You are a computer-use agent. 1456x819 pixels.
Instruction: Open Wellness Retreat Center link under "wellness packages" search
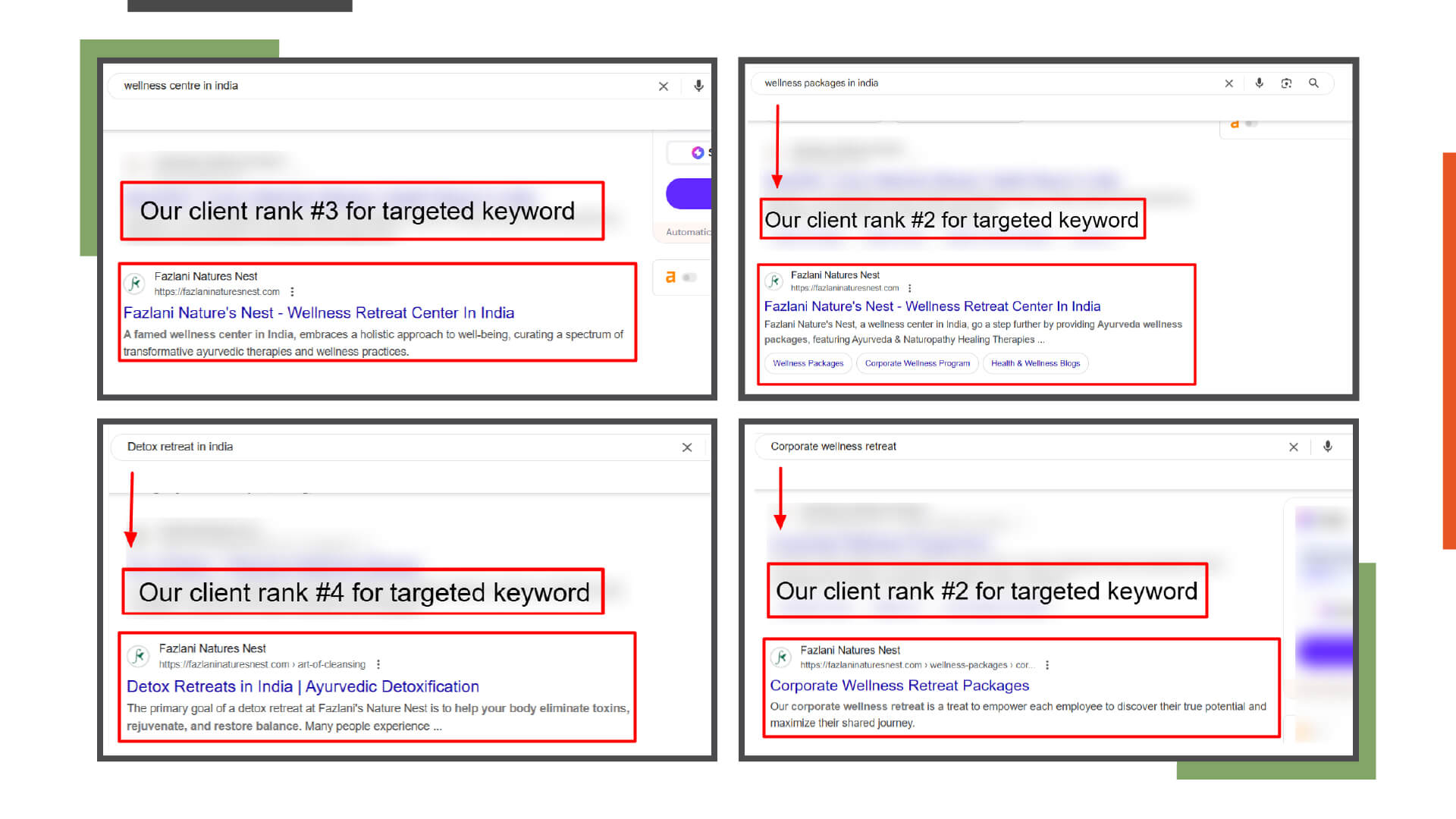[x=932, y=306]
